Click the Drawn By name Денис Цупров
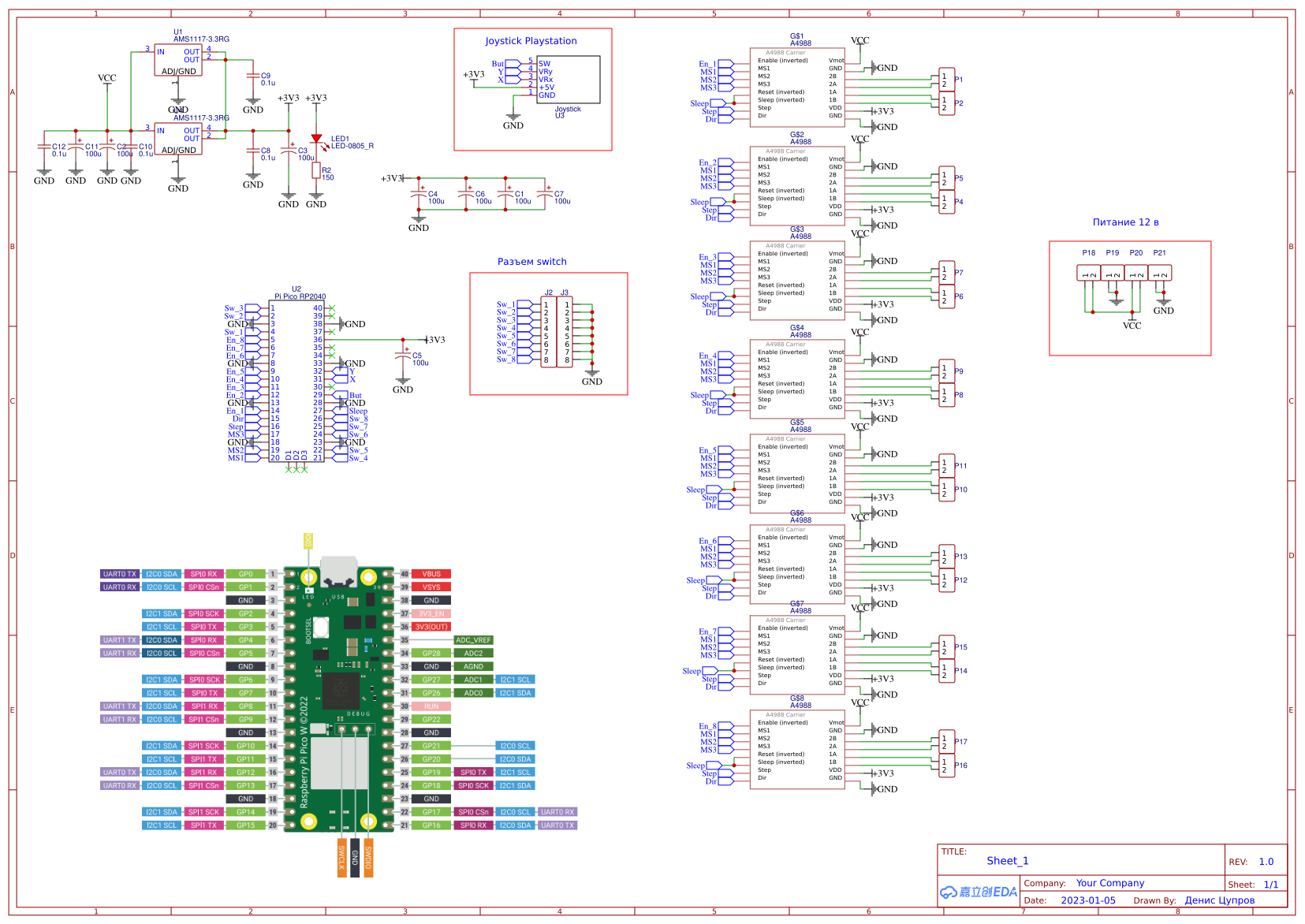Screen dimensions: 1305x924 click(x=1221, y=900)
